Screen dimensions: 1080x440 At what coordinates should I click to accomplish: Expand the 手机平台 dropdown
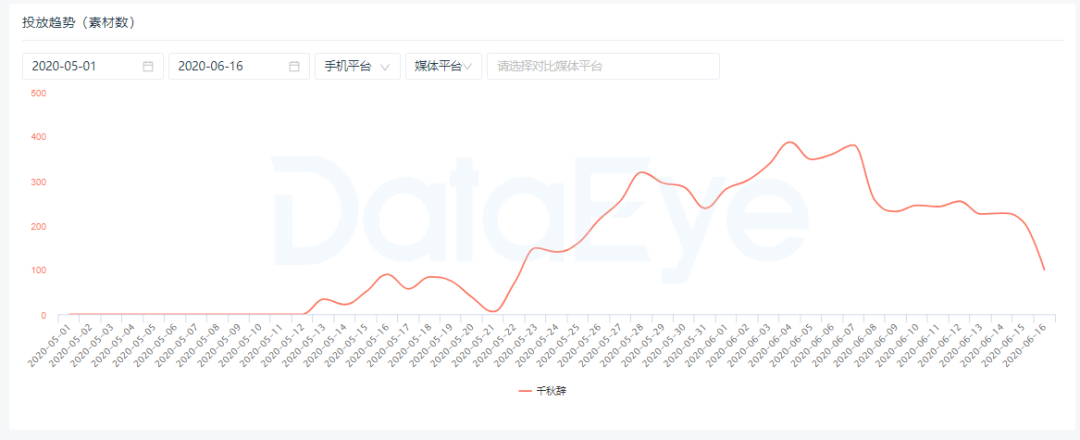pyautogui.click(x=357, y=66)
